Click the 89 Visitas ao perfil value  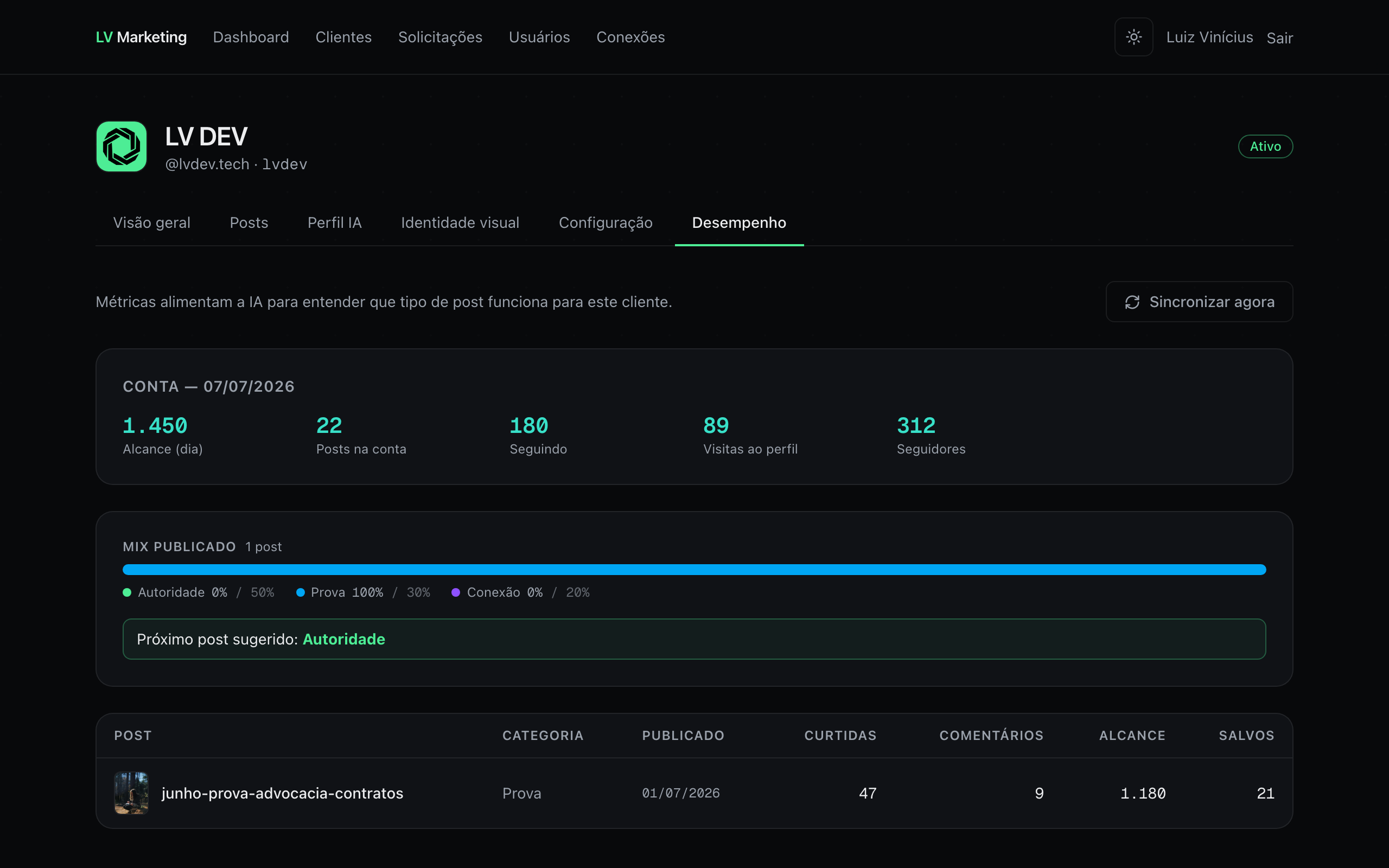pyautogui.click(x=716, y=425)
